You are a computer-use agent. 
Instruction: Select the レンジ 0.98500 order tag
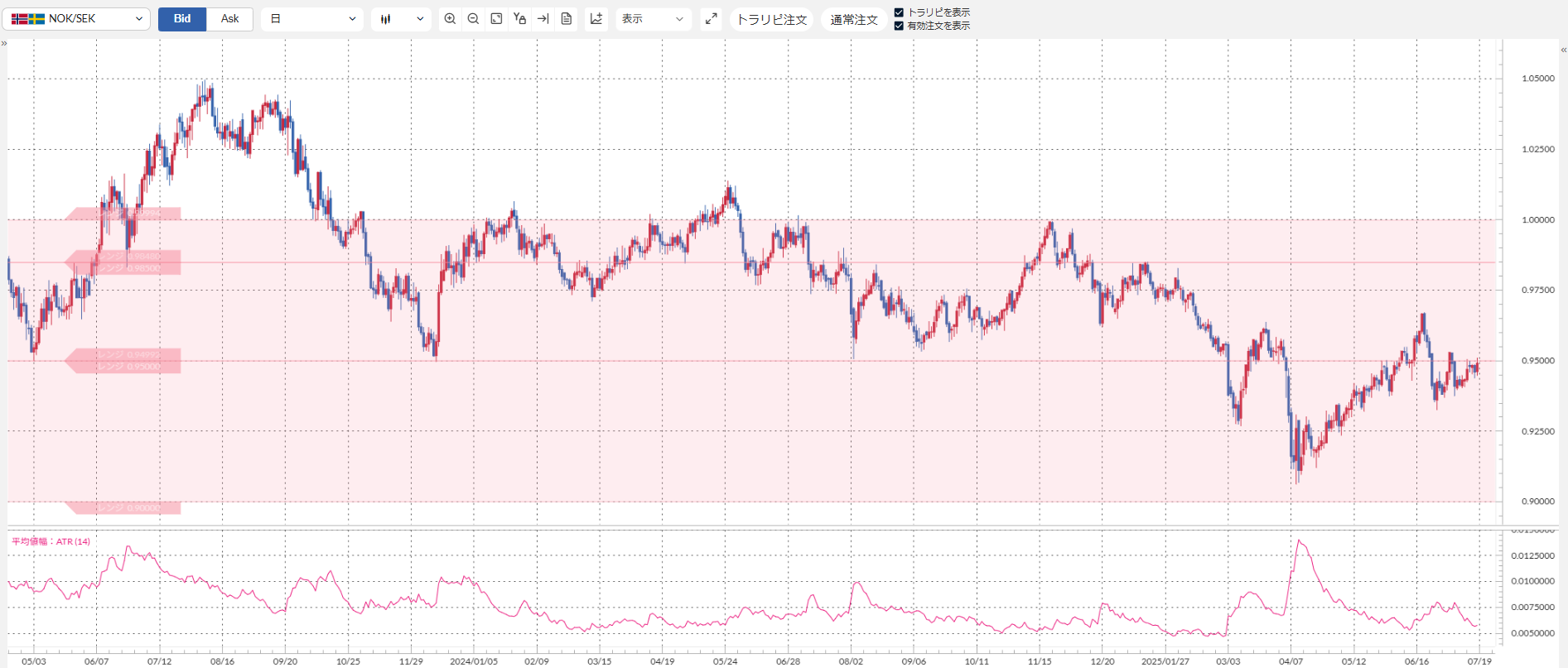click(x=123, y=268)
